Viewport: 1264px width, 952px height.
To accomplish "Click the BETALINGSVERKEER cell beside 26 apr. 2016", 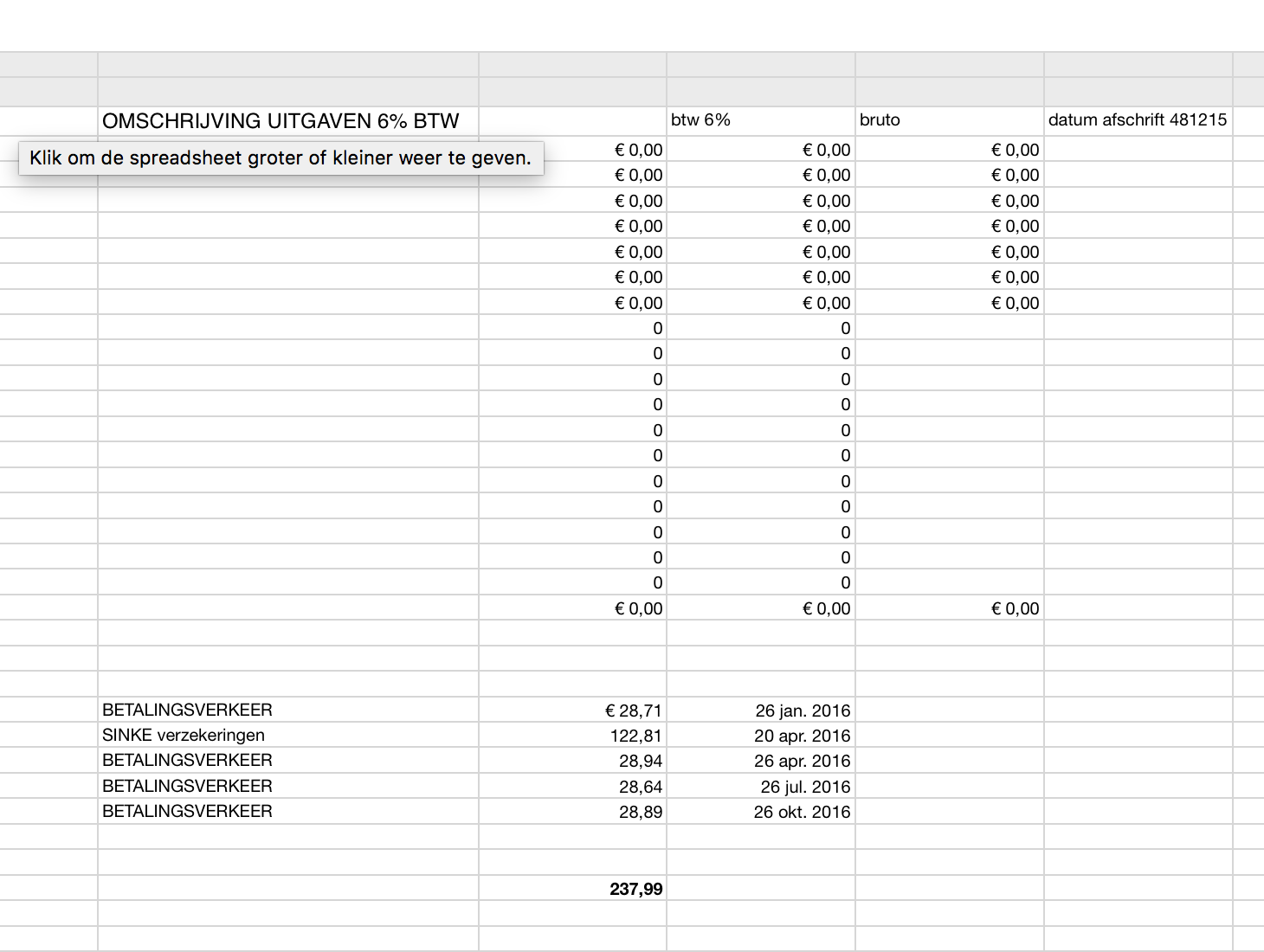I will click(x=288, y=760).
